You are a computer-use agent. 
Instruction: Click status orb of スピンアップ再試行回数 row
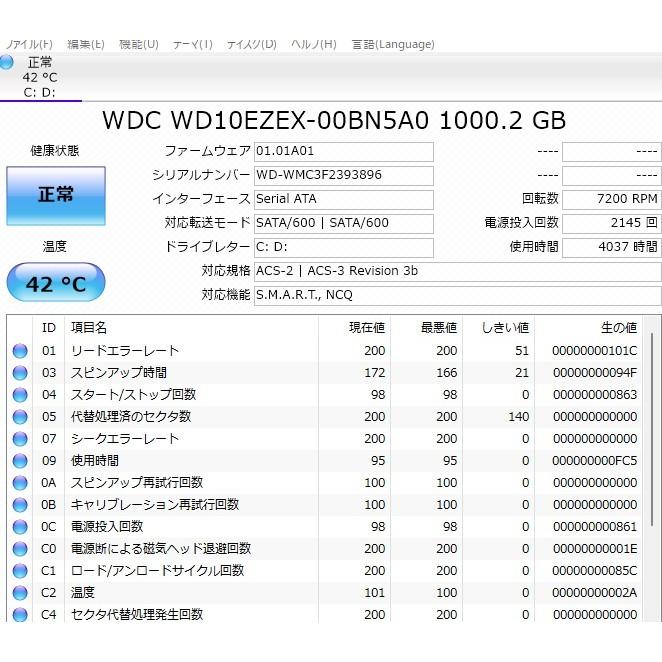[20, 483]
